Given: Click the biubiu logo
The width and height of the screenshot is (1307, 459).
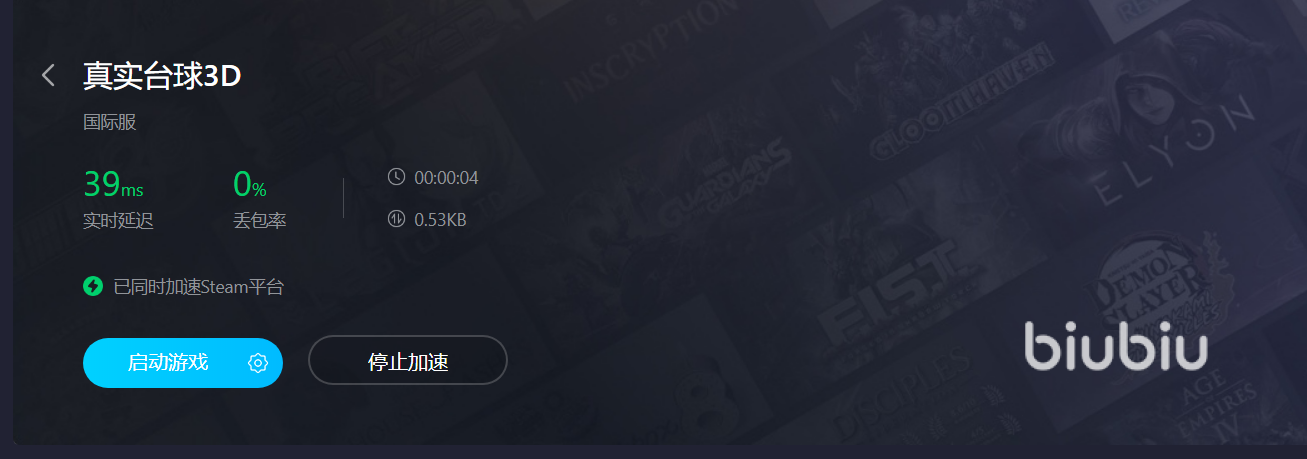Looking at the screenshot, I should [x=1116, y=346].
